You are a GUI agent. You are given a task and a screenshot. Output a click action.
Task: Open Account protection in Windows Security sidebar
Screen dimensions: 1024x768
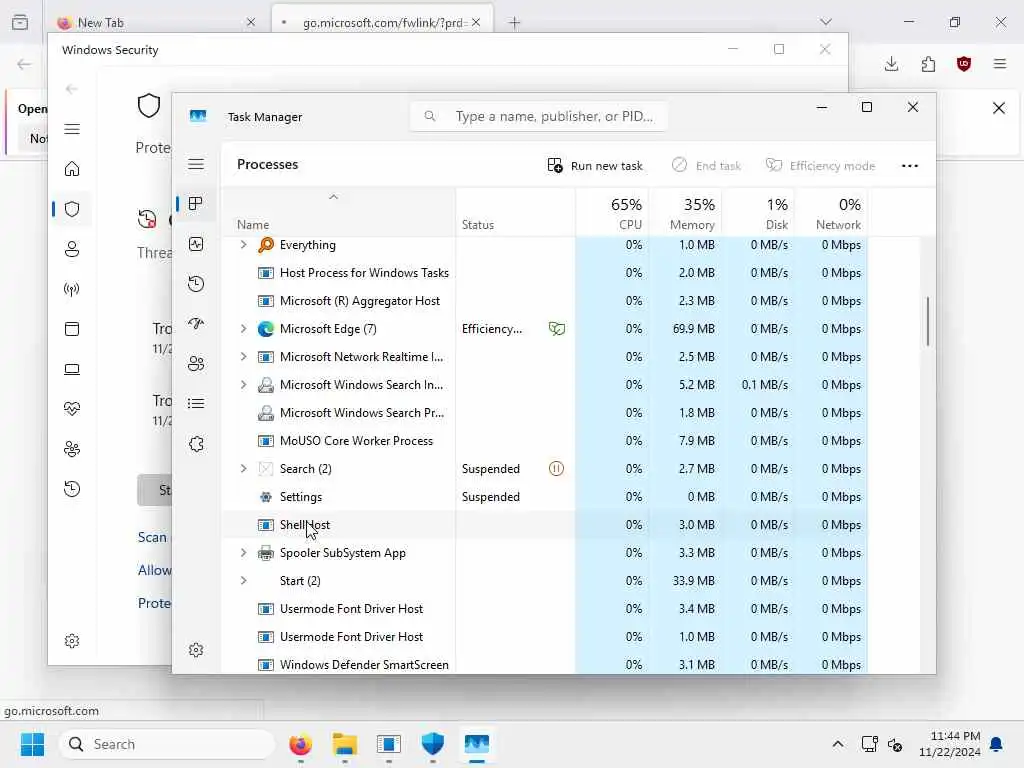[72, 249]
